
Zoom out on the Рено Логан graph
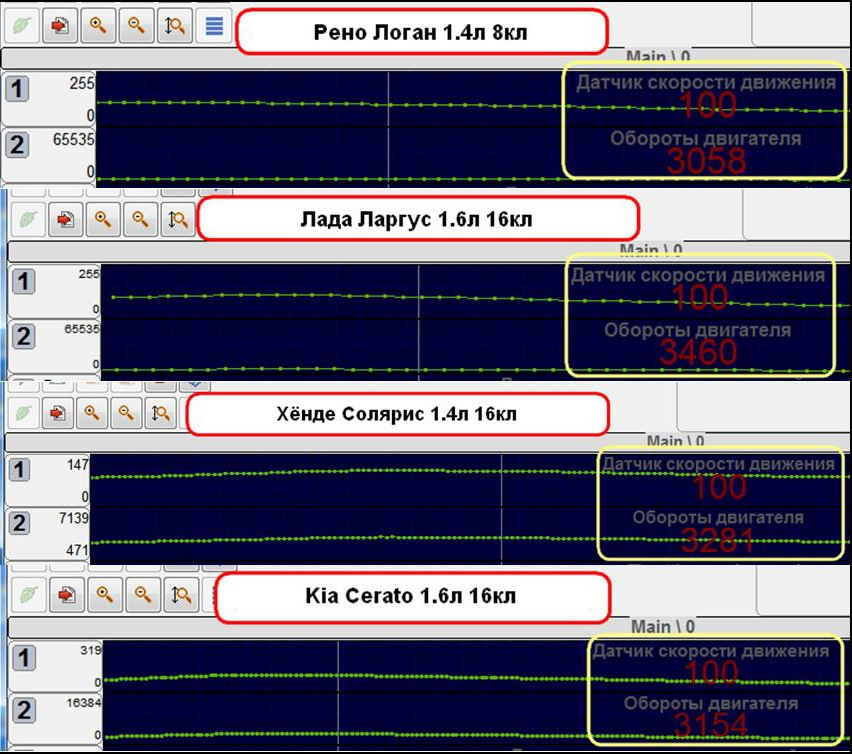(x=136, y=25)
